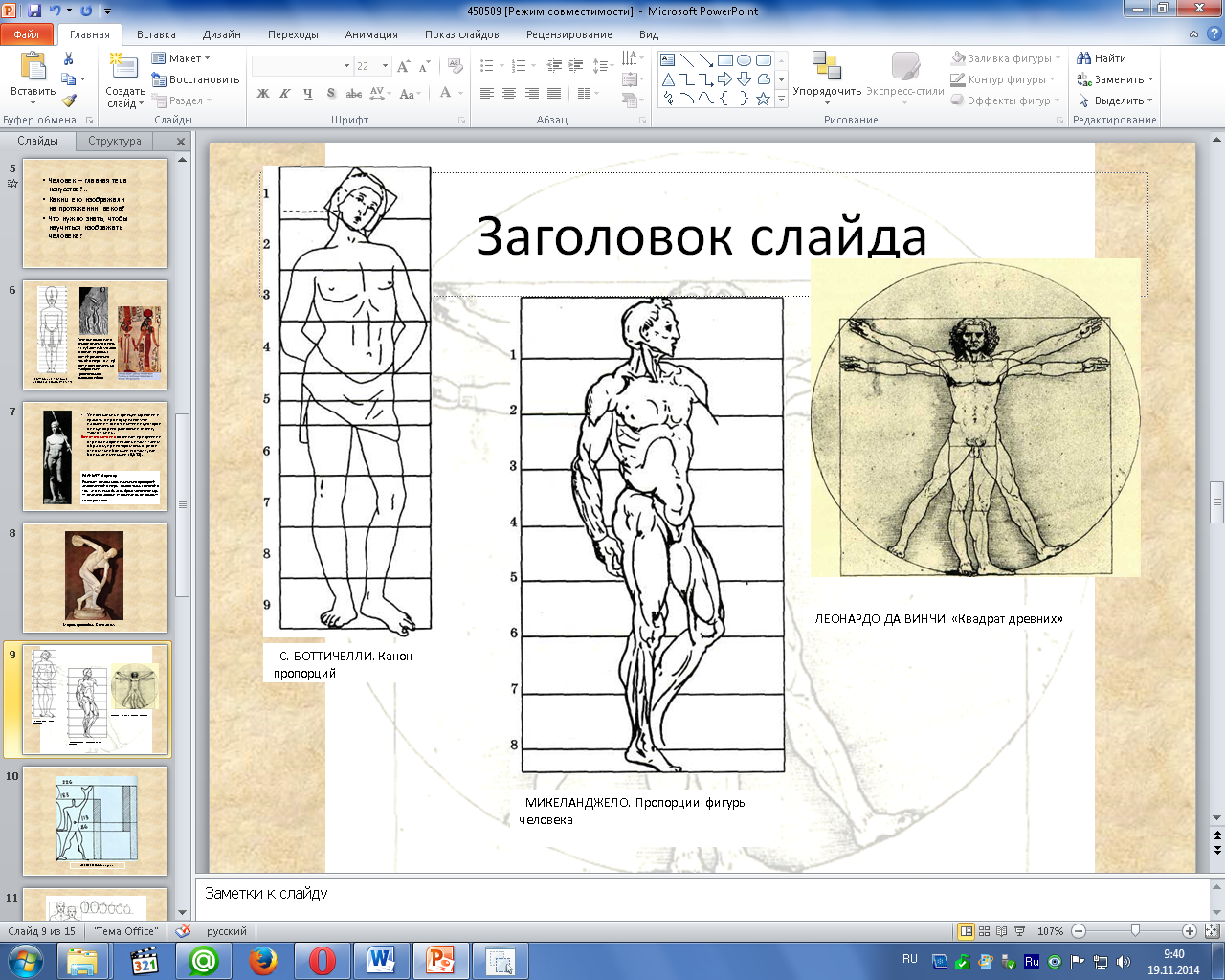Start slideshow from status bar icon
This screenshot has height=980, width=1225.
coord(1019,931)
